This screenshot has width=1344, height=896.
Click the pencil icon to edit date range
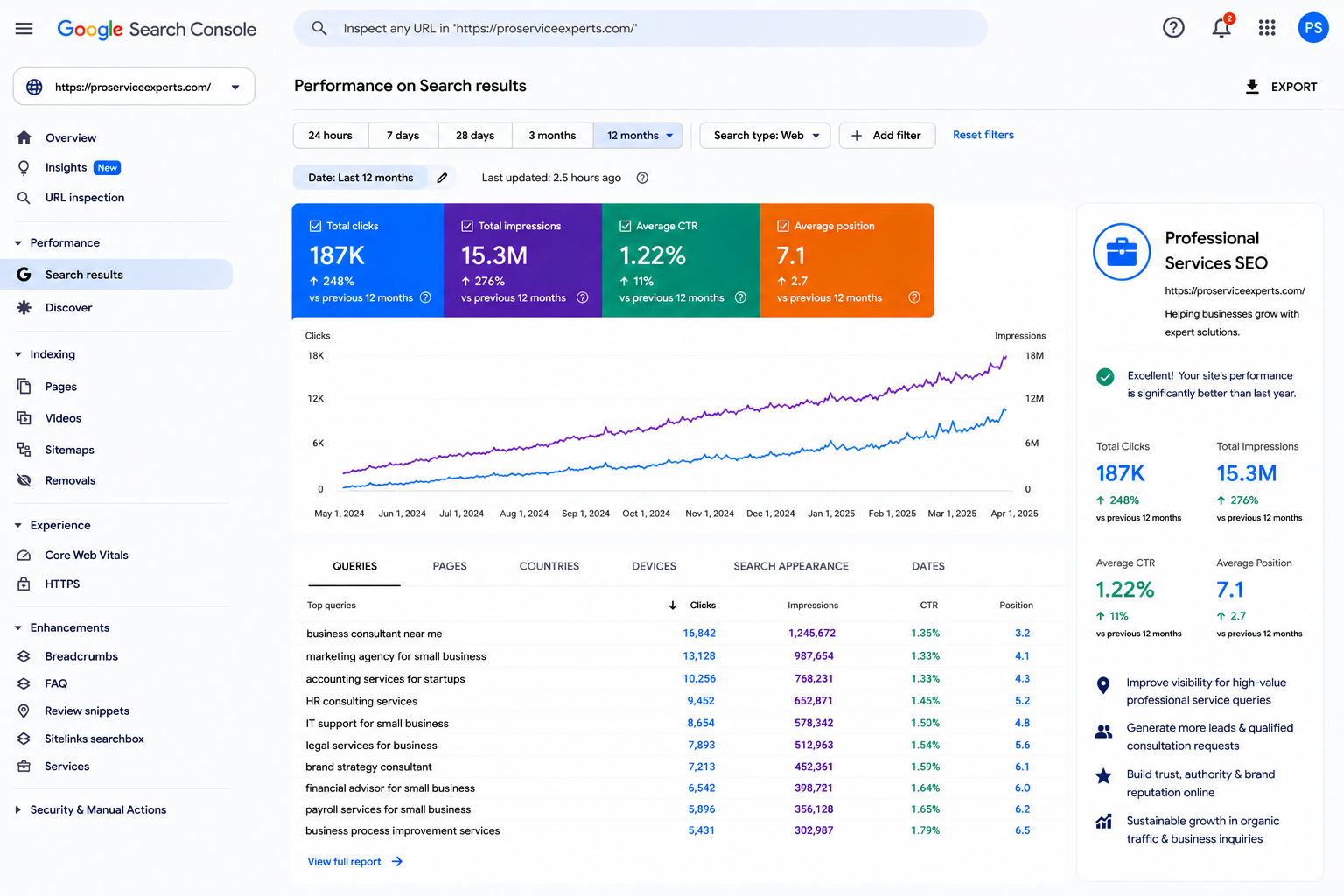[442, 178]
